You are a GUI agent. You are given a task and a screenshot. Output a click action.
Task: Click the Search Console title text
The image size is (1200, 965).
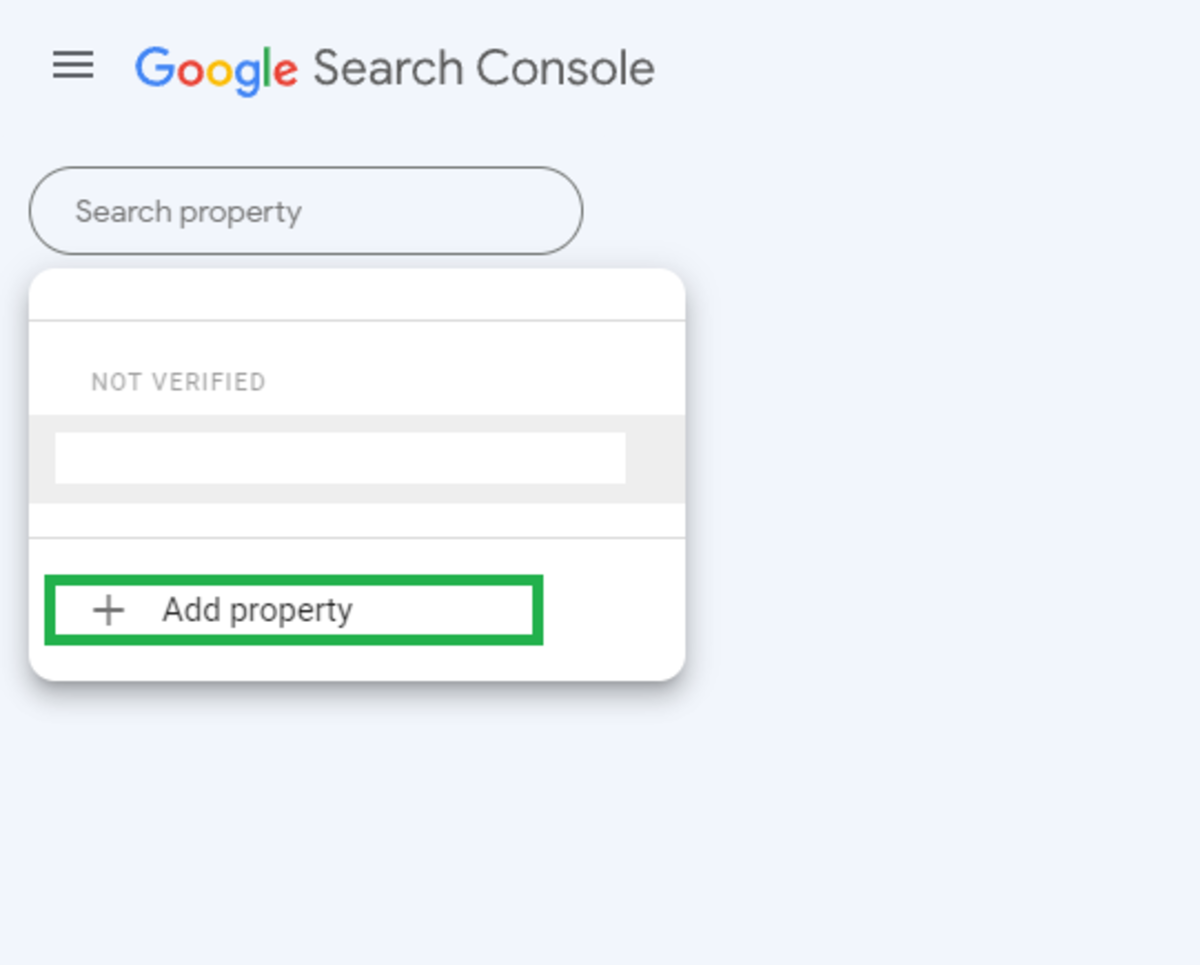(x=480, y=67)
